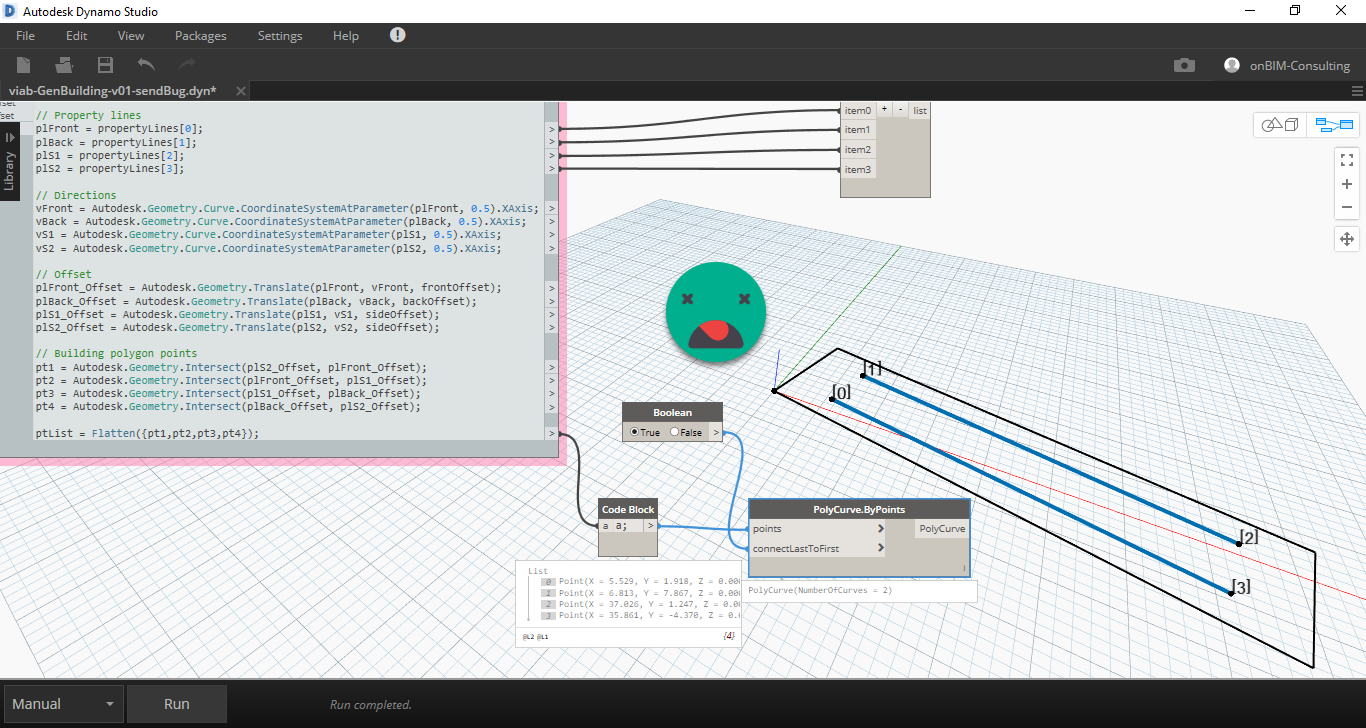This screenshot has height=728, width=1366.
Task: Click the ptList output port arrow
Action: pyautogui.click(x=551, y=433)
